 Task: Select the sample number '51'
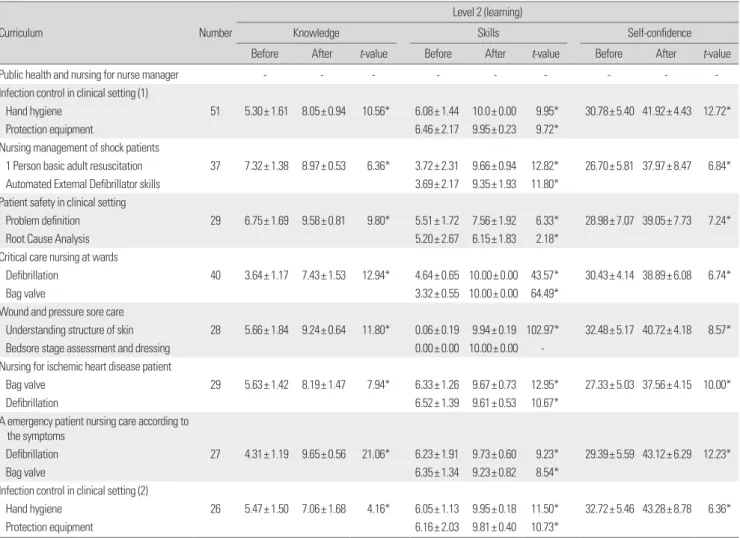[x=215, y=111]
